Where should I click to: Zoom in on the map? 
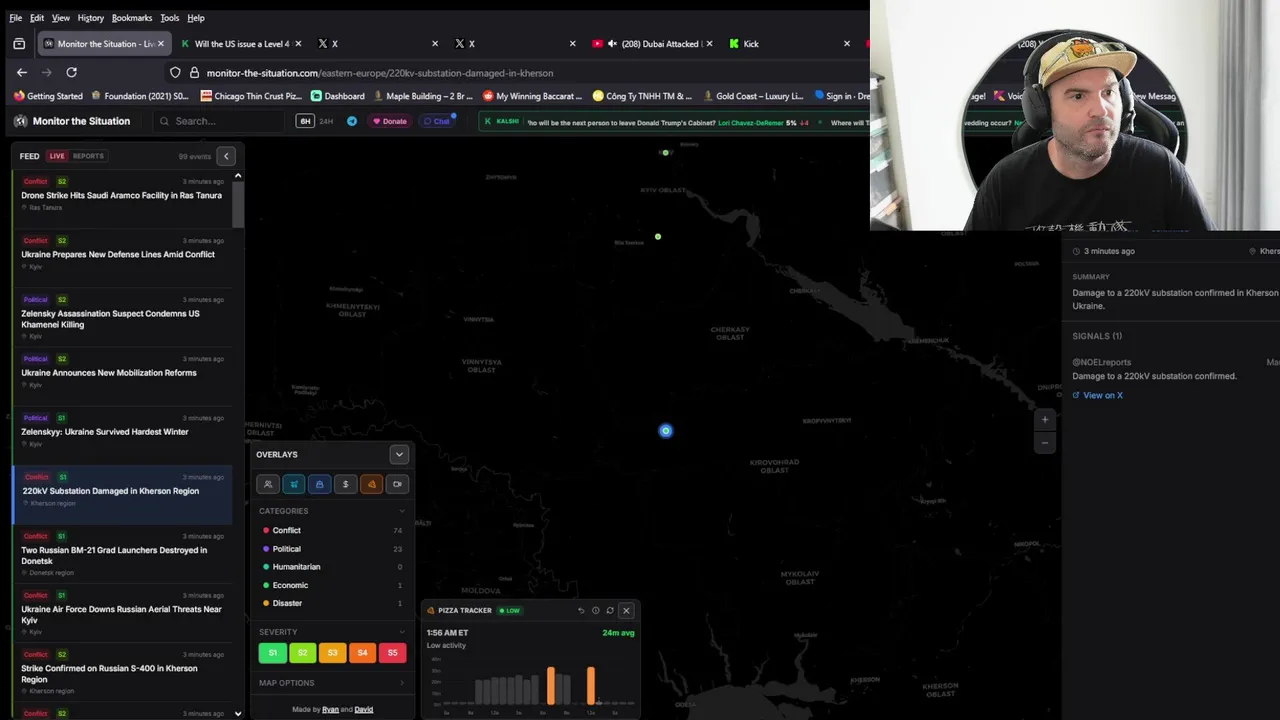click(x=1045, y=420)
